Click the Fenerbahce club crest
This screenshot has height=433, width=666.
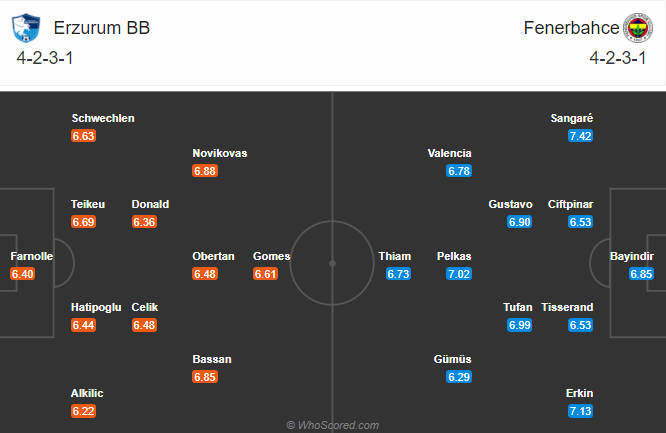636,28
